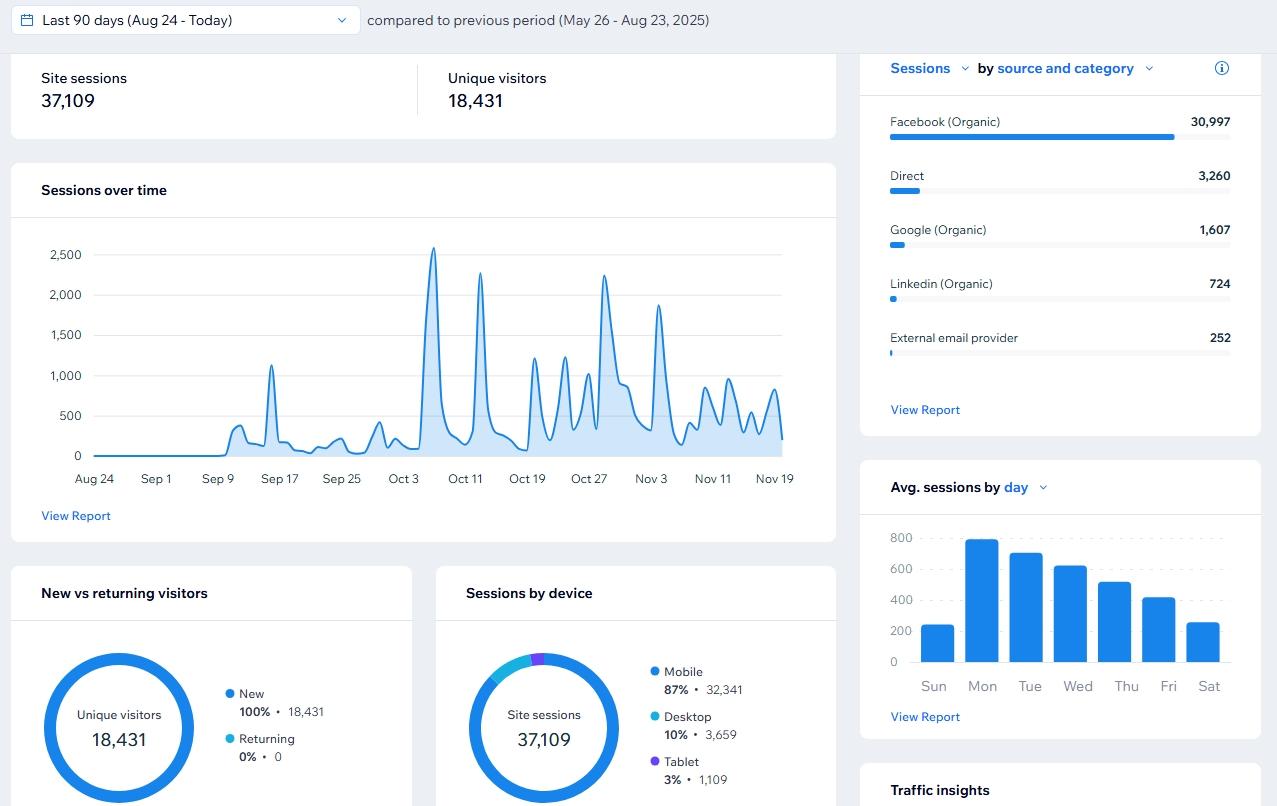
Task: Select the Facebook (Organic) source bar
Action: pyautogui.click(x=1032, y=137)
